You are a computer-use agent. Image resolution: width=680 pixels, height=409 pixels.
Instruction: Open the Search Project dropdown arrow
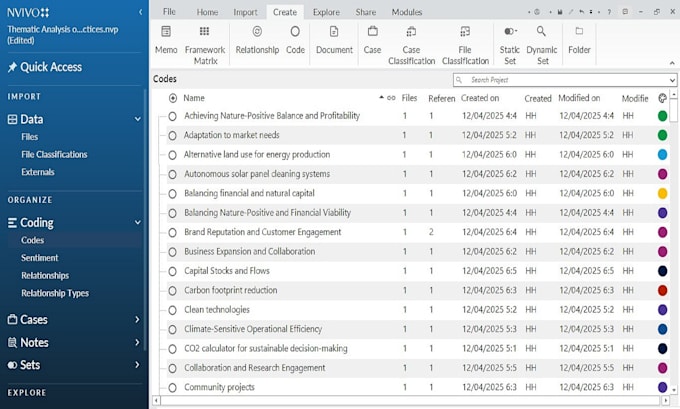[x=672, y=80]
